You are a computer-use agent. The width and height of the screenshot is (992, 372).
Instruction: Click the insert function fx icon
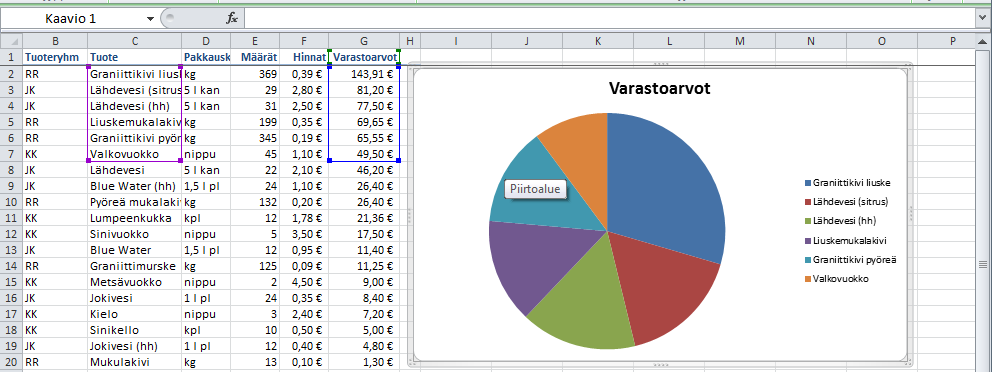232,19
